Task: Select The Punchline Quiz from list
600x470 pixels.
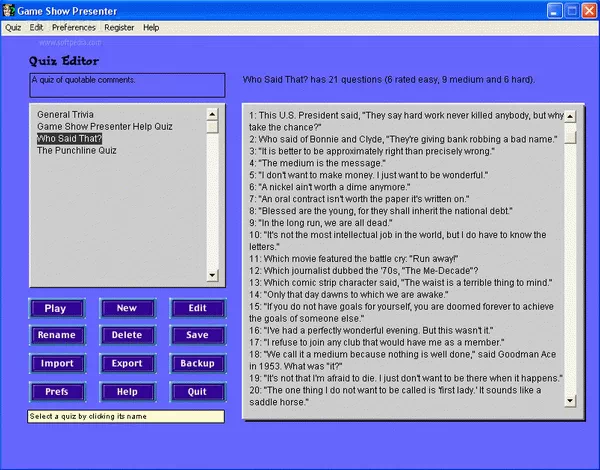Action: 77,151
